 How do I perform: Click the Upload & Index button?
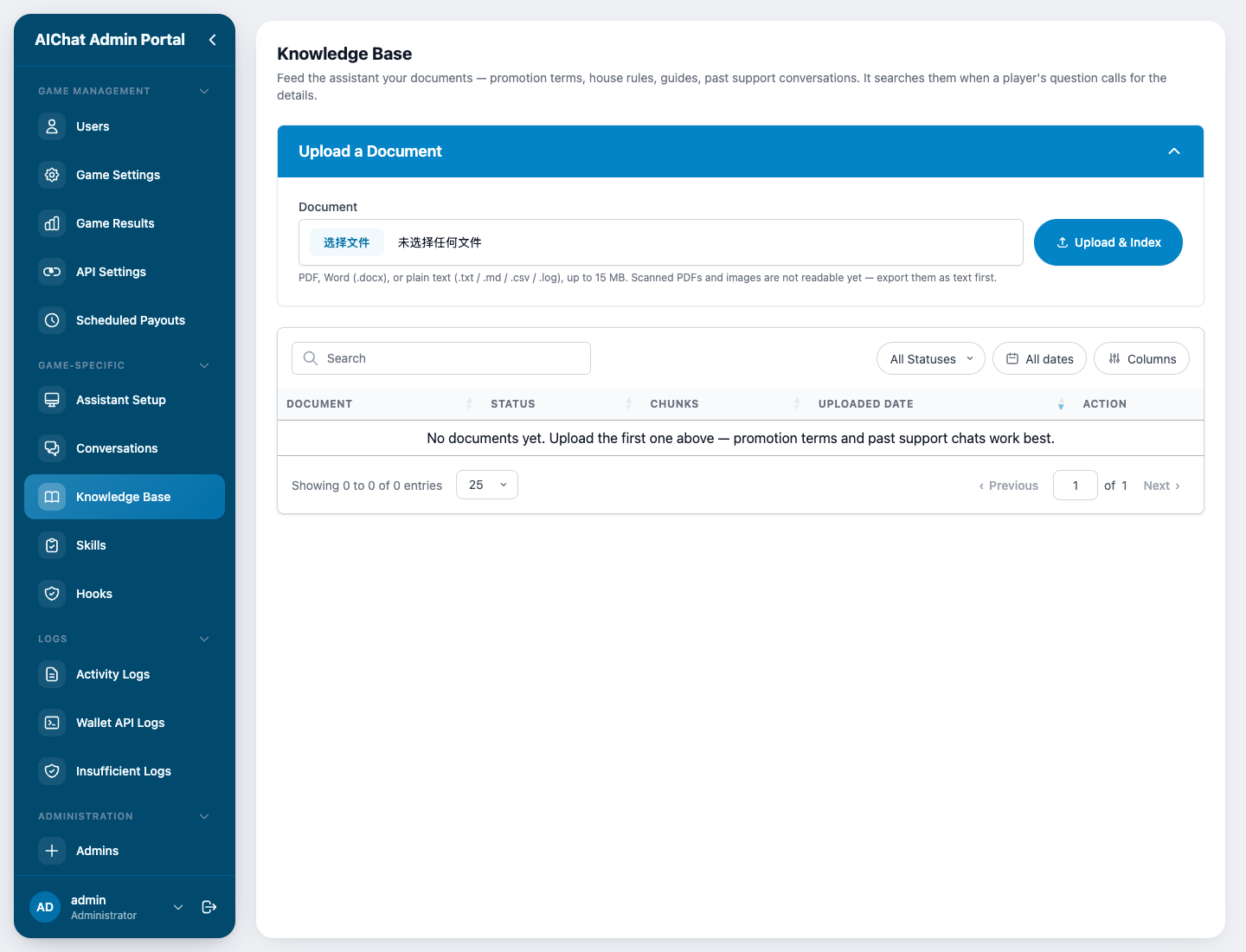tap(1108, 242)
